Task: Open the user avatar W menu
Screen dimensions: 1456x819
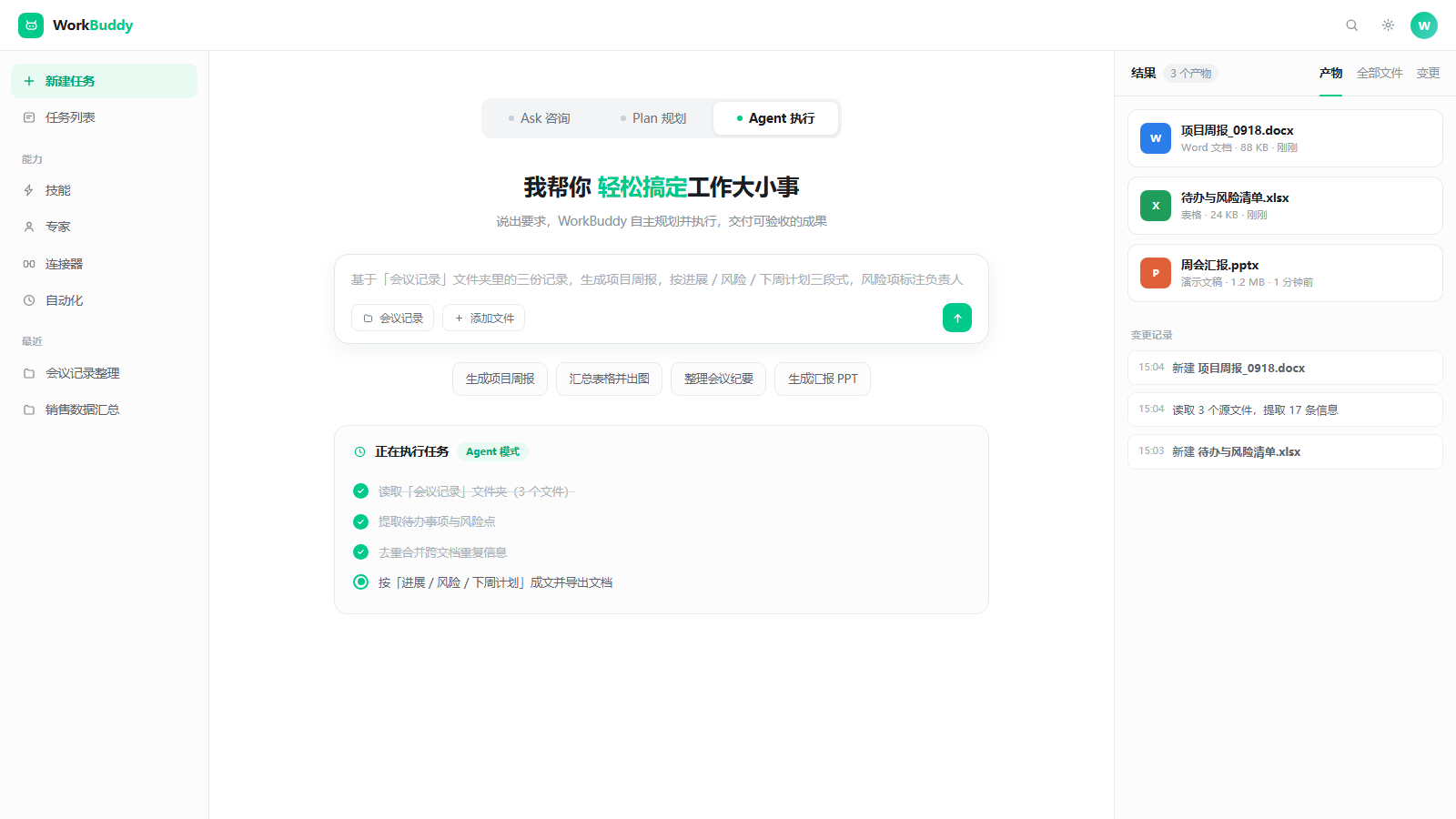Action: point(1424,25)
